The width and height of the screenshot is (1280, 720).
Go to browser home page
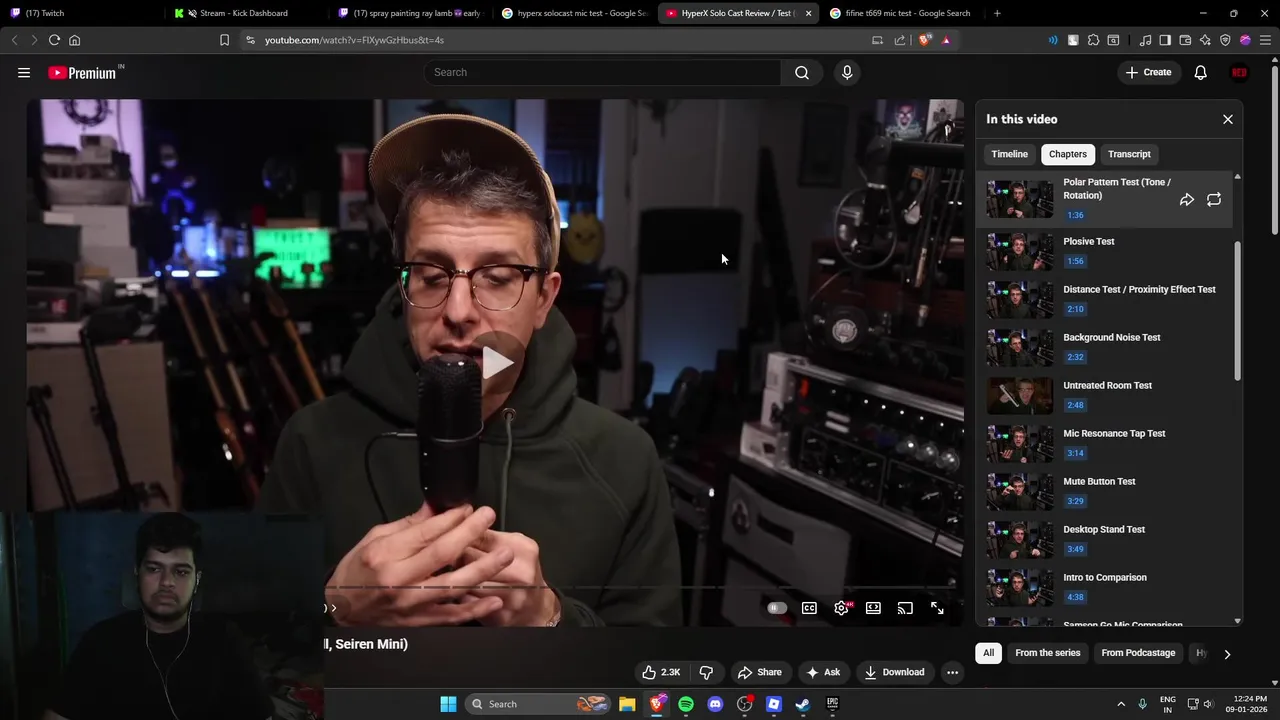[x=74, y=40]
